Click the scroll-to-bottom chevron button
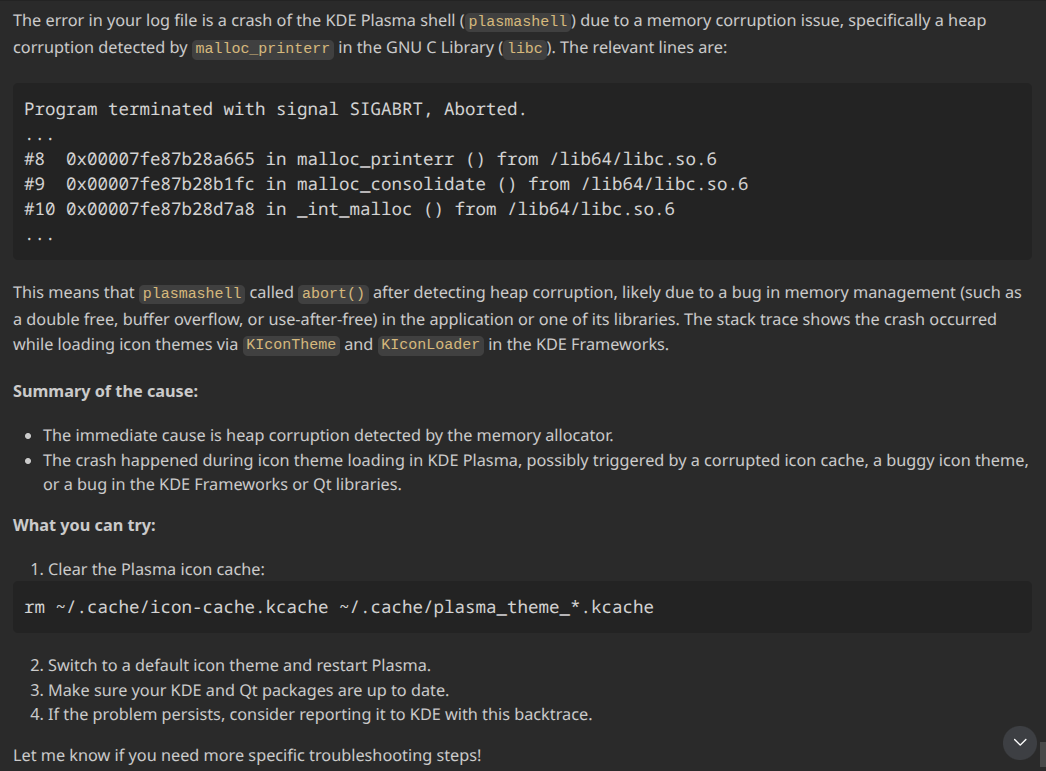Screen dimensions: 1046x771 (x=1020, y=742)
